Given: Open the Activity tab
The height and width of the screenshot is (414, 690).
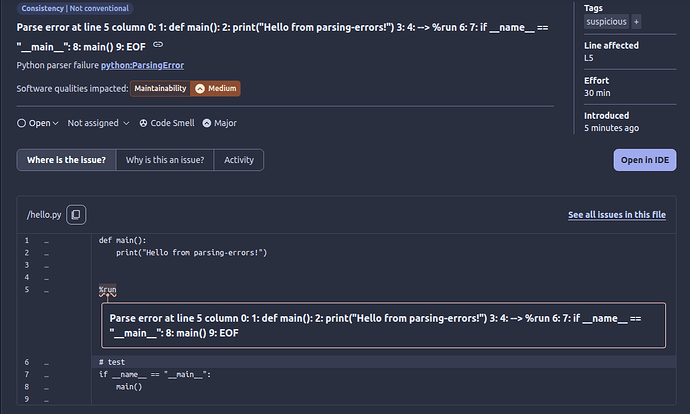Looking at the screenshot, I should click(x=239, y=160).
